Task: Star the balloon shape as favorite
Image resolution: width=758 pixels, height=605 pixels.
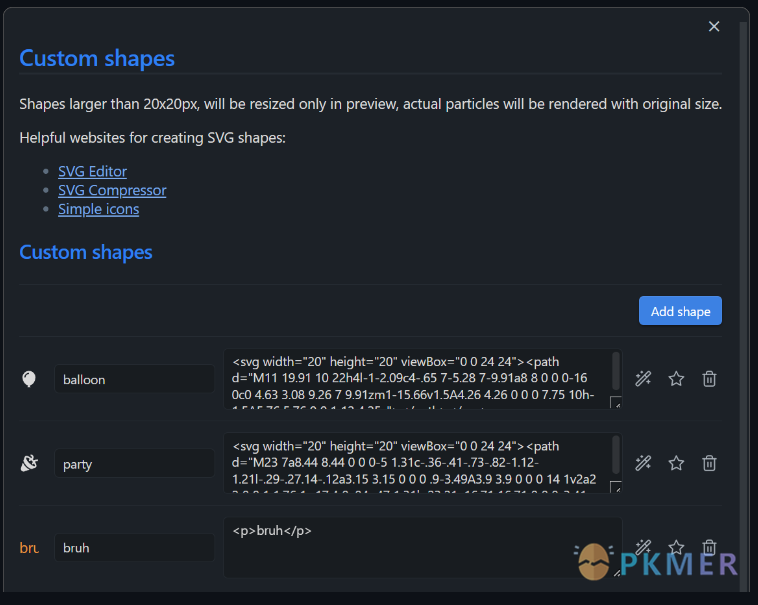Action: (676, 379)
